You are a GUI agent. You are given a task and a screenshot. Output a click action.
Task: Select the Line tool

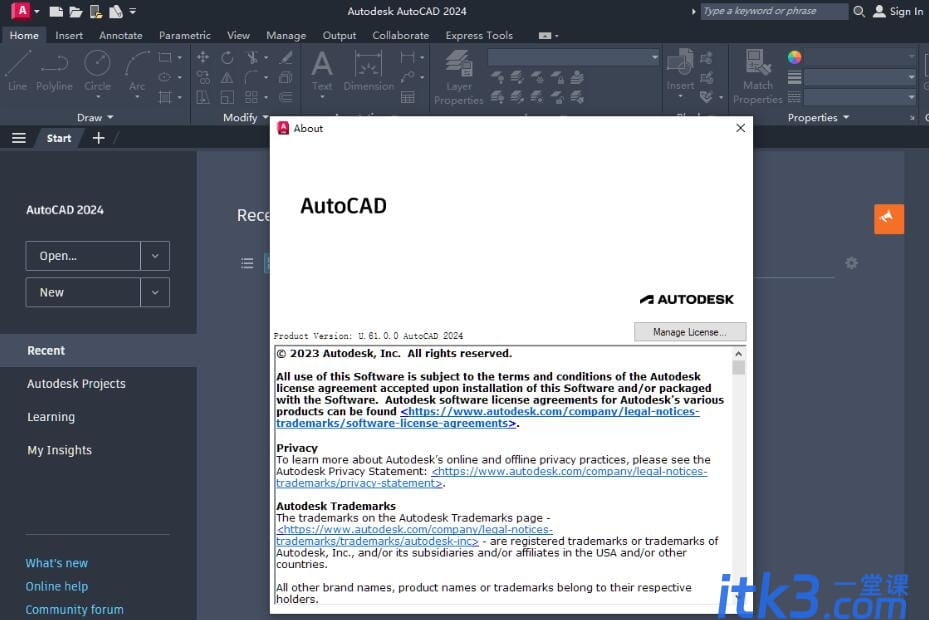point(18,71)
